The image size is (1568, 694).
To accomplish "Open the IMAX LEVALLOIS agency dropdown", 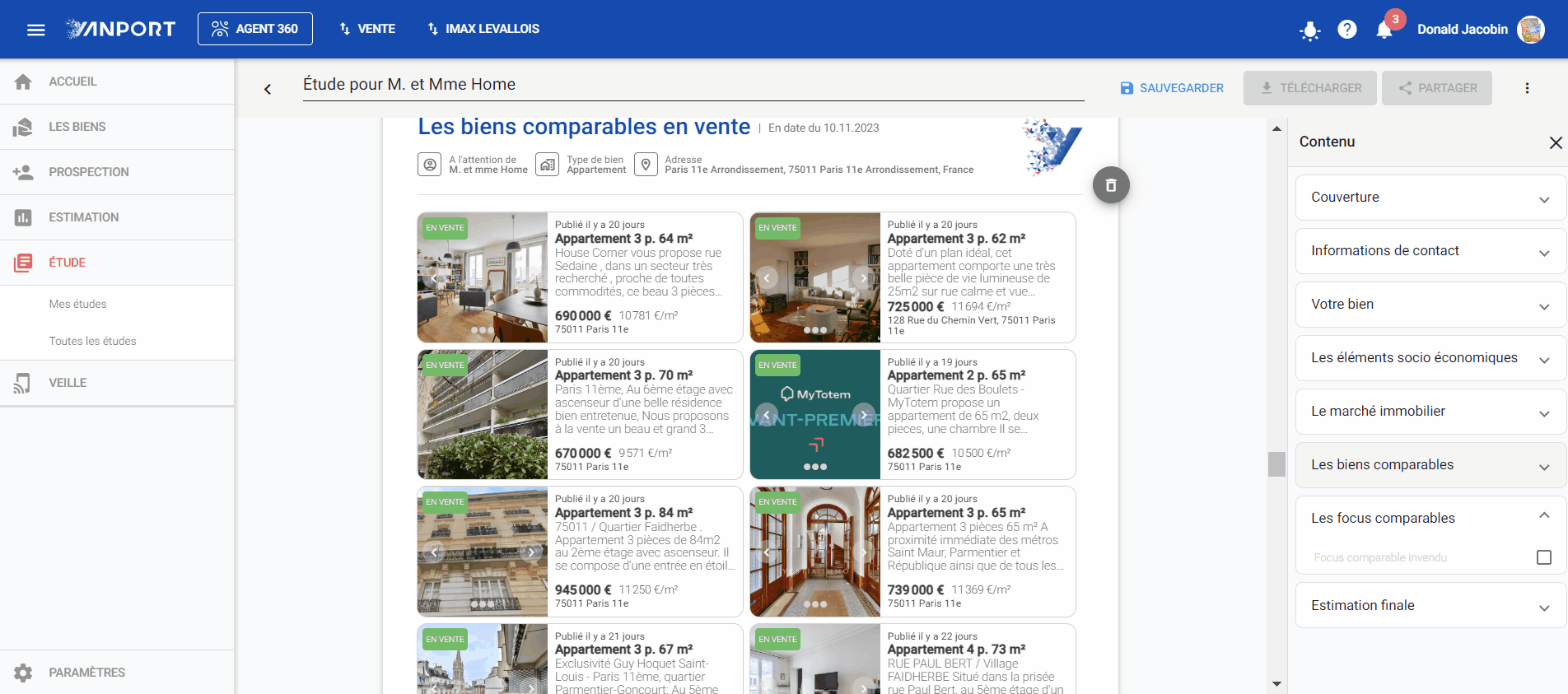I will 483,29.
